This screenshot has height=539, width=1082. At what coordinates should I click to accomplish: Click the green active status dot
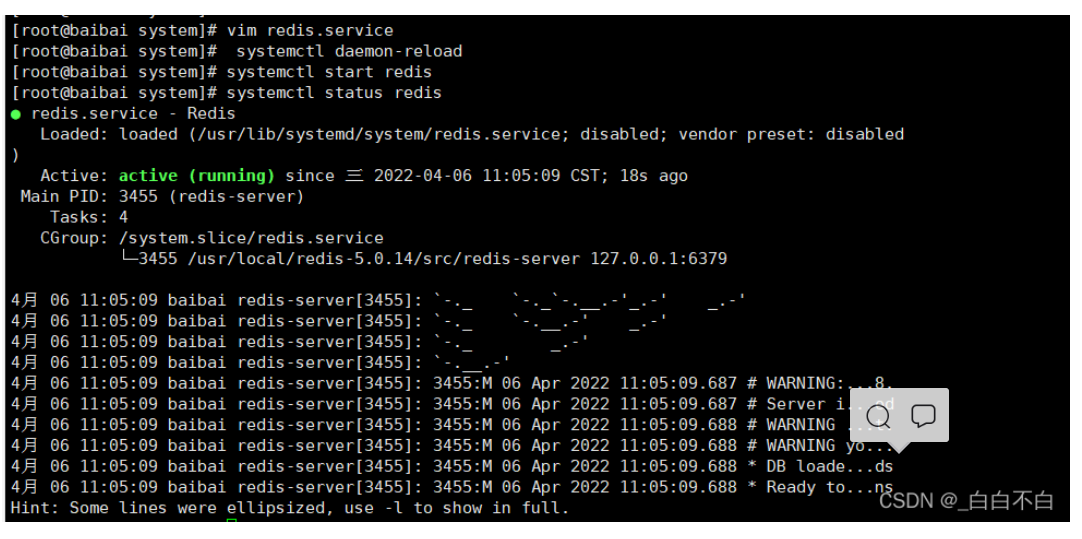click(16, 114)
